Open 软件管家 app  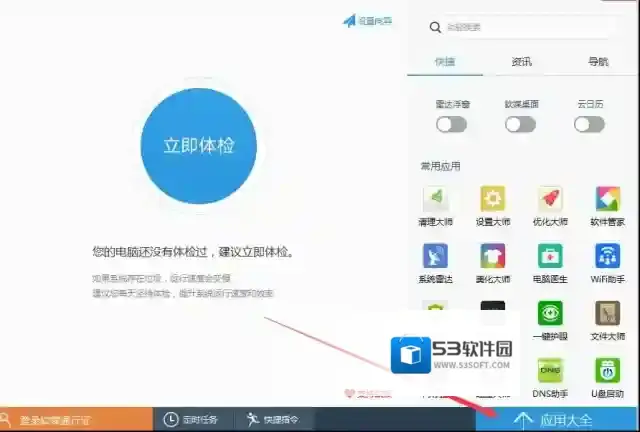point(607,206)
